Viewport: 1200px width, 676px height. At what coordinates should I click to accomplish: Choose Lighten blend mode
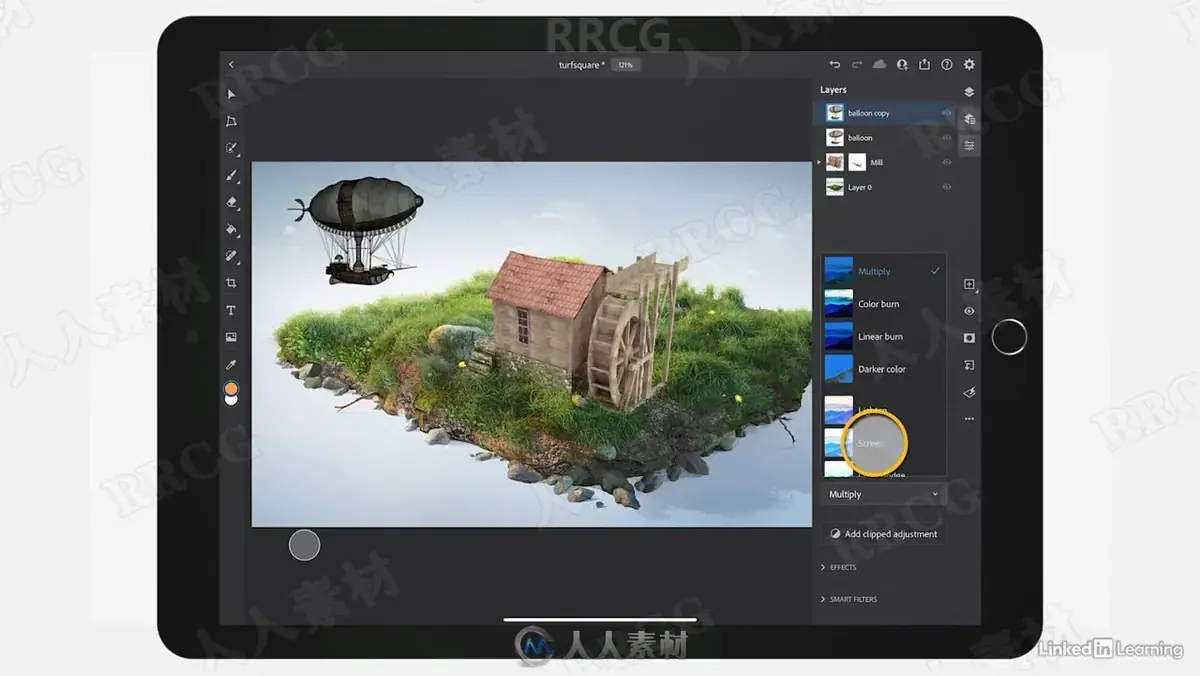point(884,410)
